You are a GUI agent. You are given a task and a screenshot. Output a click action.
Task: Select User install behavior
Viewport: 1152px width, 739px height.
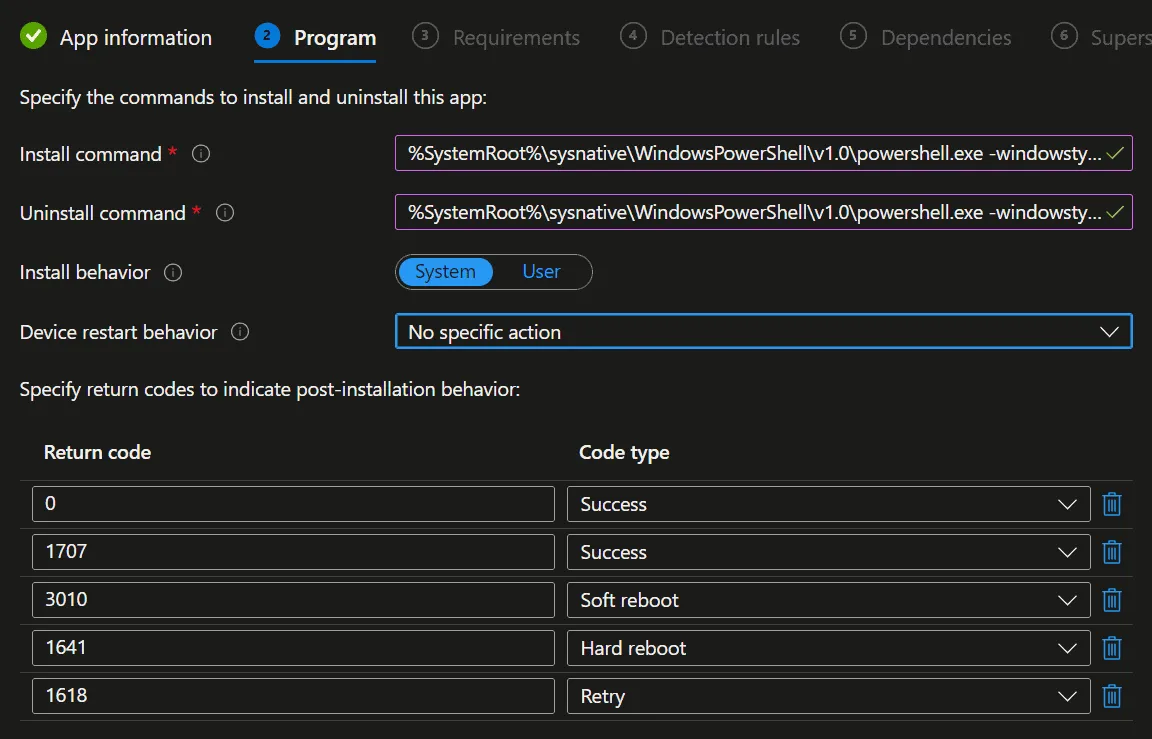(x=541, y=272)
